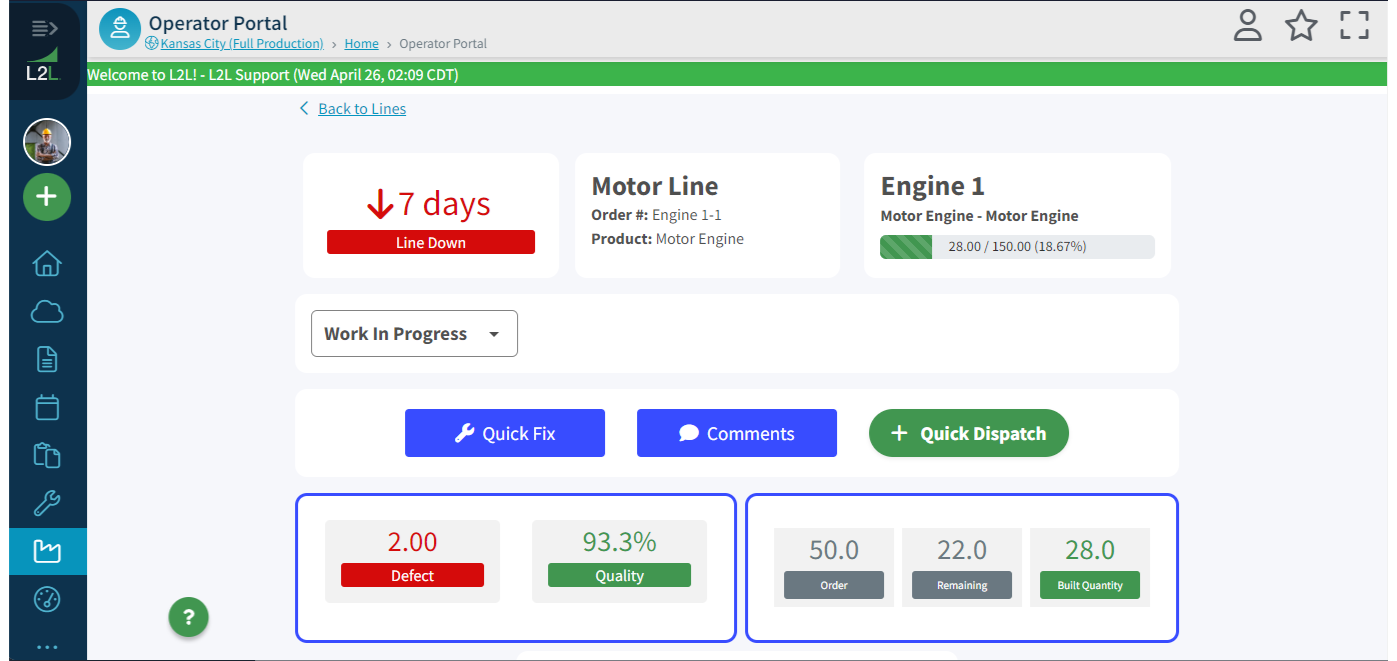The height and width of the screenshot is (661, 1397).
Task: Click the red Defect label
Action: 412,575
